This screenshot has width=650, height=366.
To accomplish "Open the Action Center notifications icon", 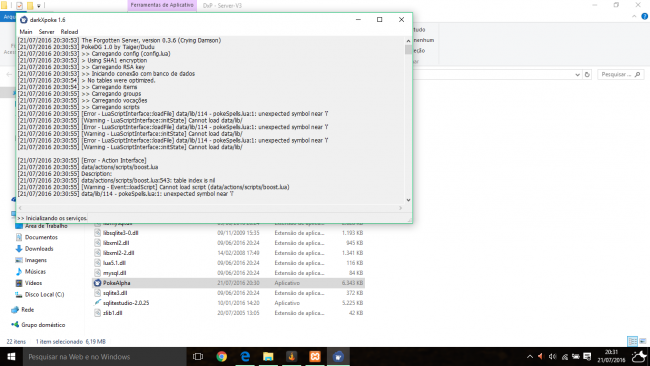I will point(587,357).
